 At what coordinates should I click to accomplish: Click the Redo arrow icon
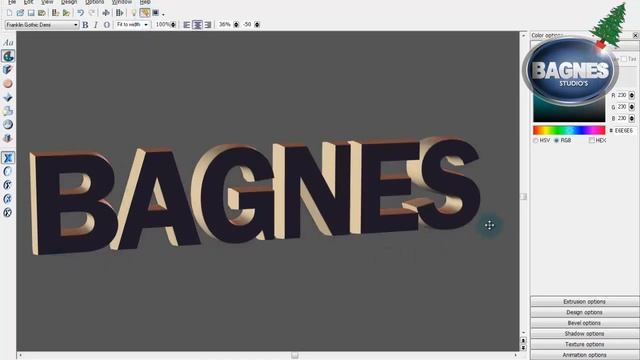tap(92, 13)
